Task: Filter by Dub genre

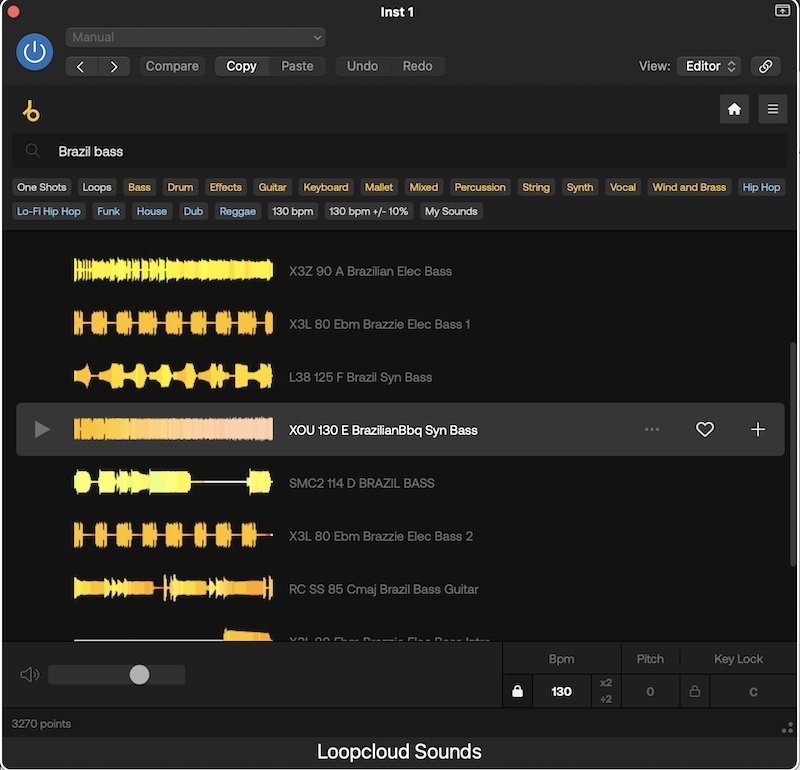Action: tap(193, 211)
